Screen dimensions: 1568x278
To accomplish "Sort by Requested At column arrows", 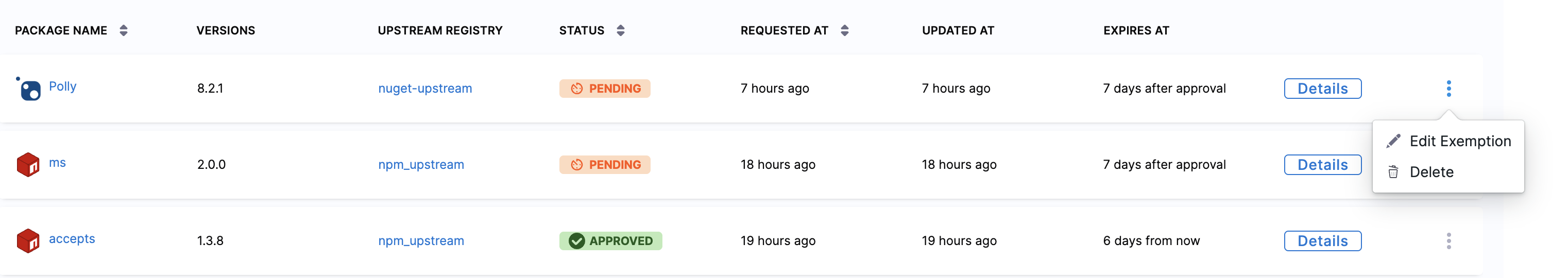I will (x=844, y=30).
